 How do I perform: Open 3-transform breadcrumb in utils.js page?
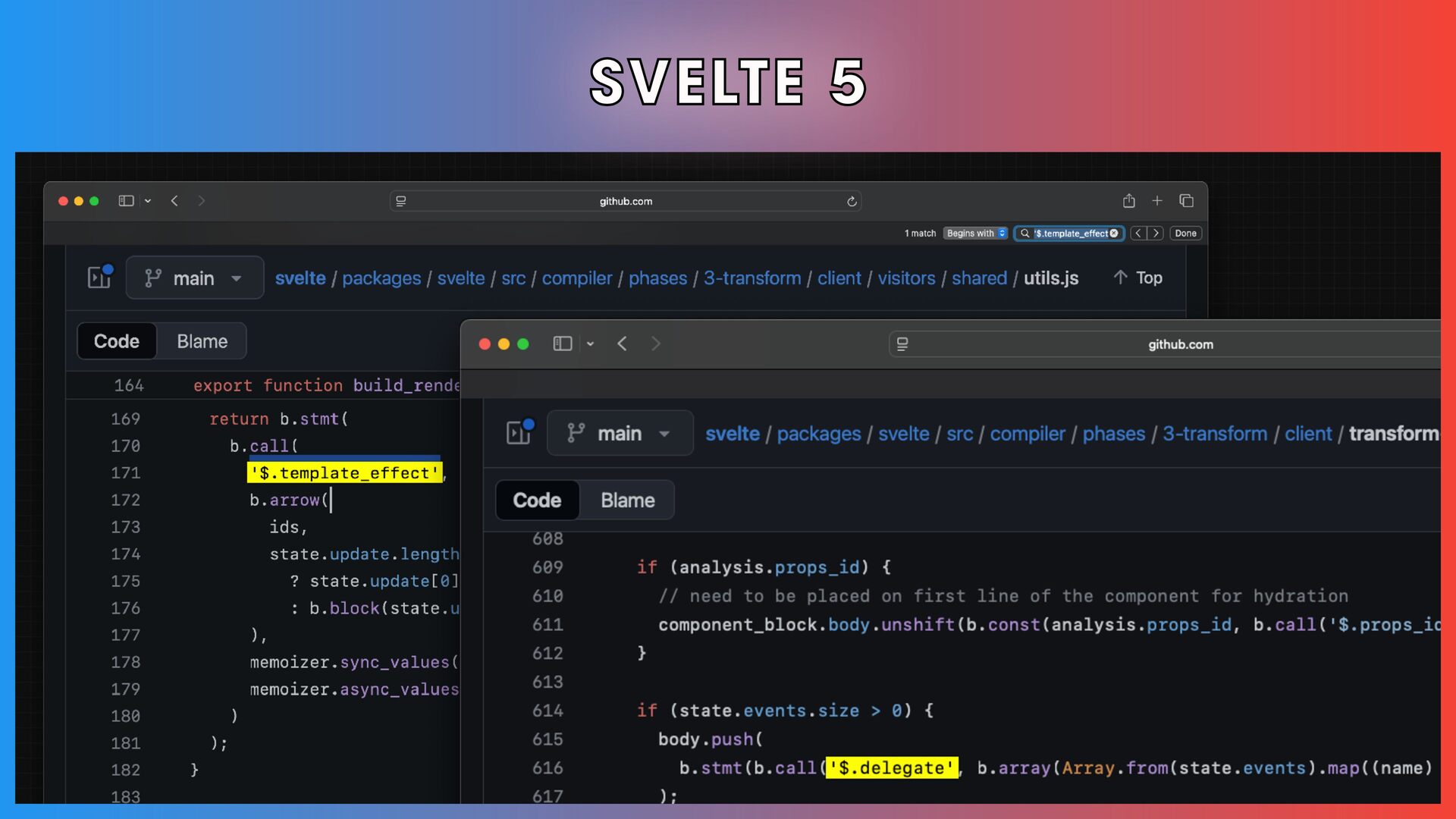click(x=752, y=278)
